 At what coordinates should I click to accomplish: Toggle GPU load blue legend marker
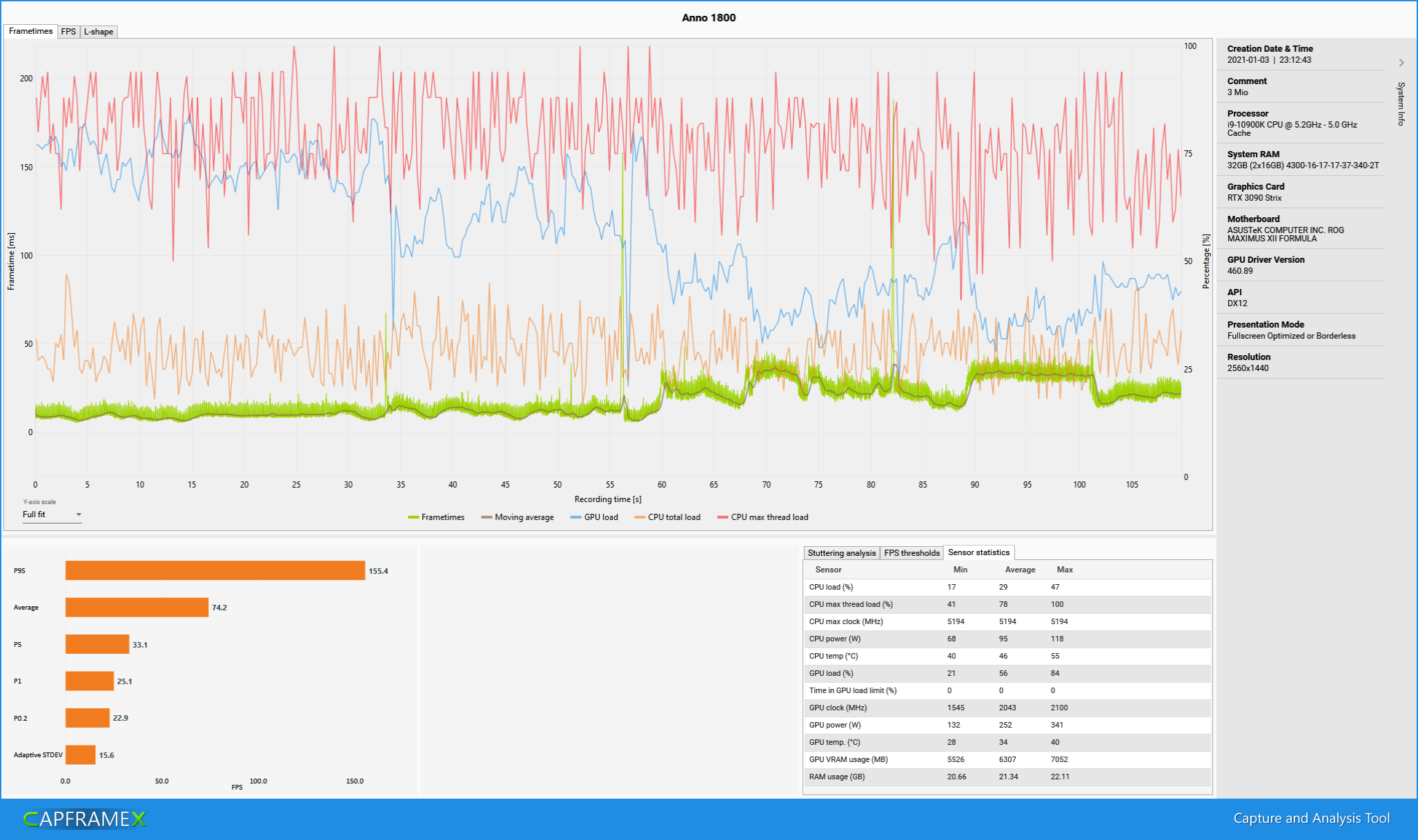point(576,517)
